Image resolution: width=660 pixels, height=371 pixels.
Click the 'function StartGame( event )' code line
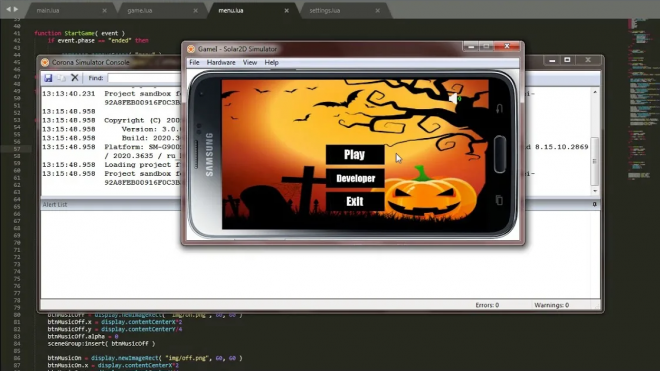tap(80, 33)
